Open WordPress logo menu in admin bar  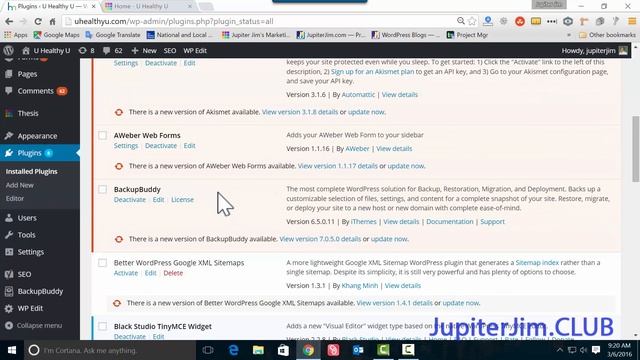point(9,51)
